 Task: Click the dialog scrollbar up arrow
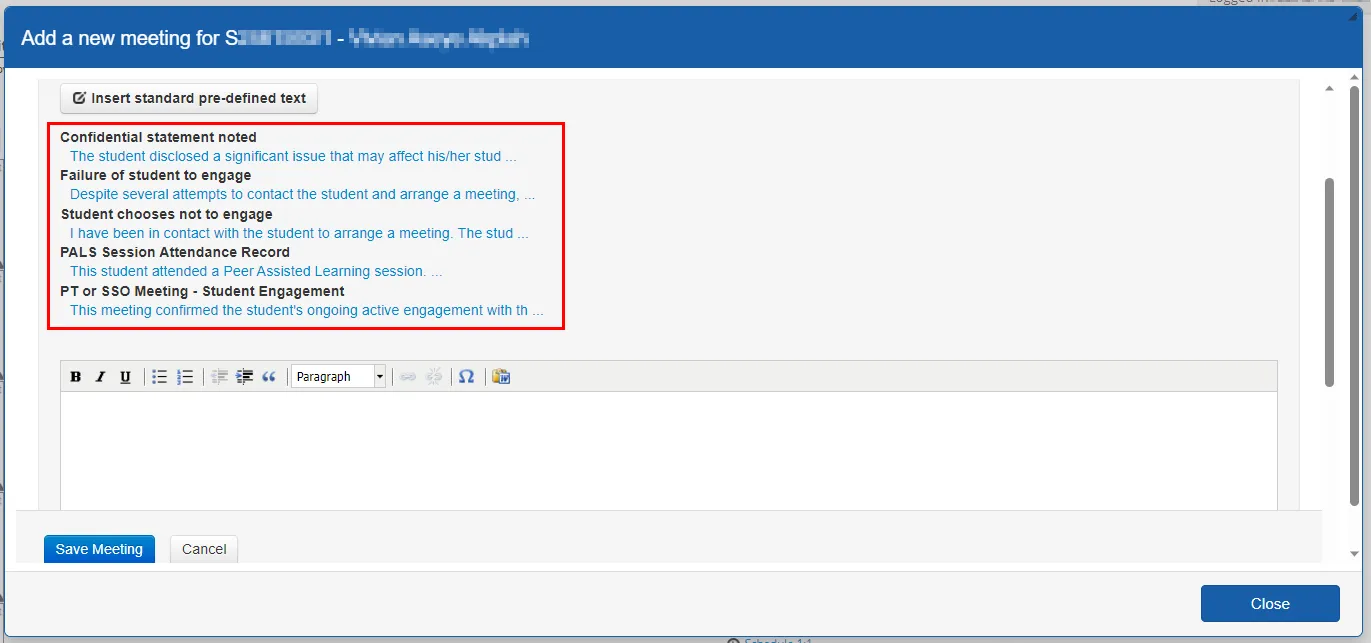click(1330, 87)
